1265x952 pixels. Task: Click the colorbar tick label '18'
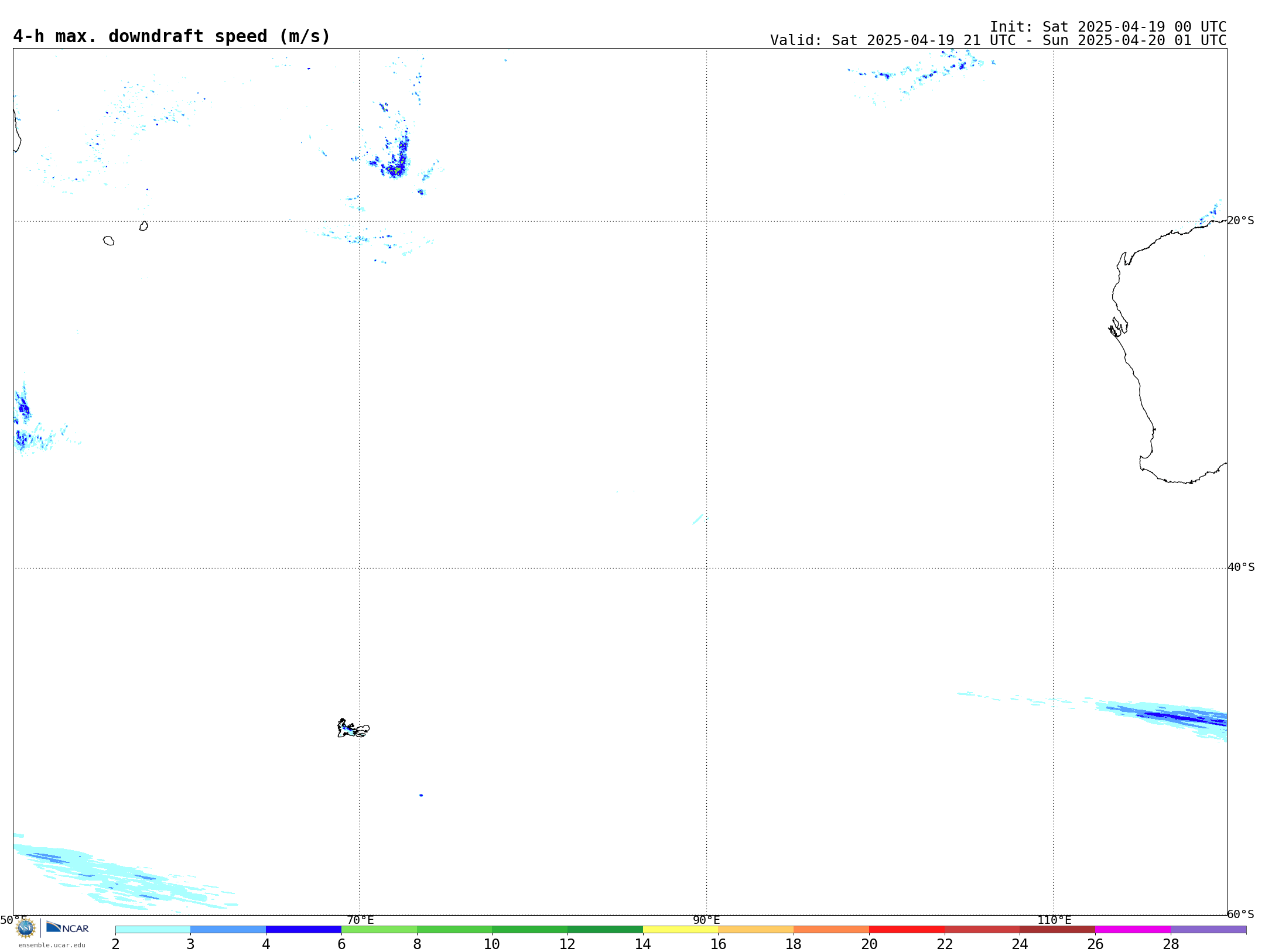[794, 944]
